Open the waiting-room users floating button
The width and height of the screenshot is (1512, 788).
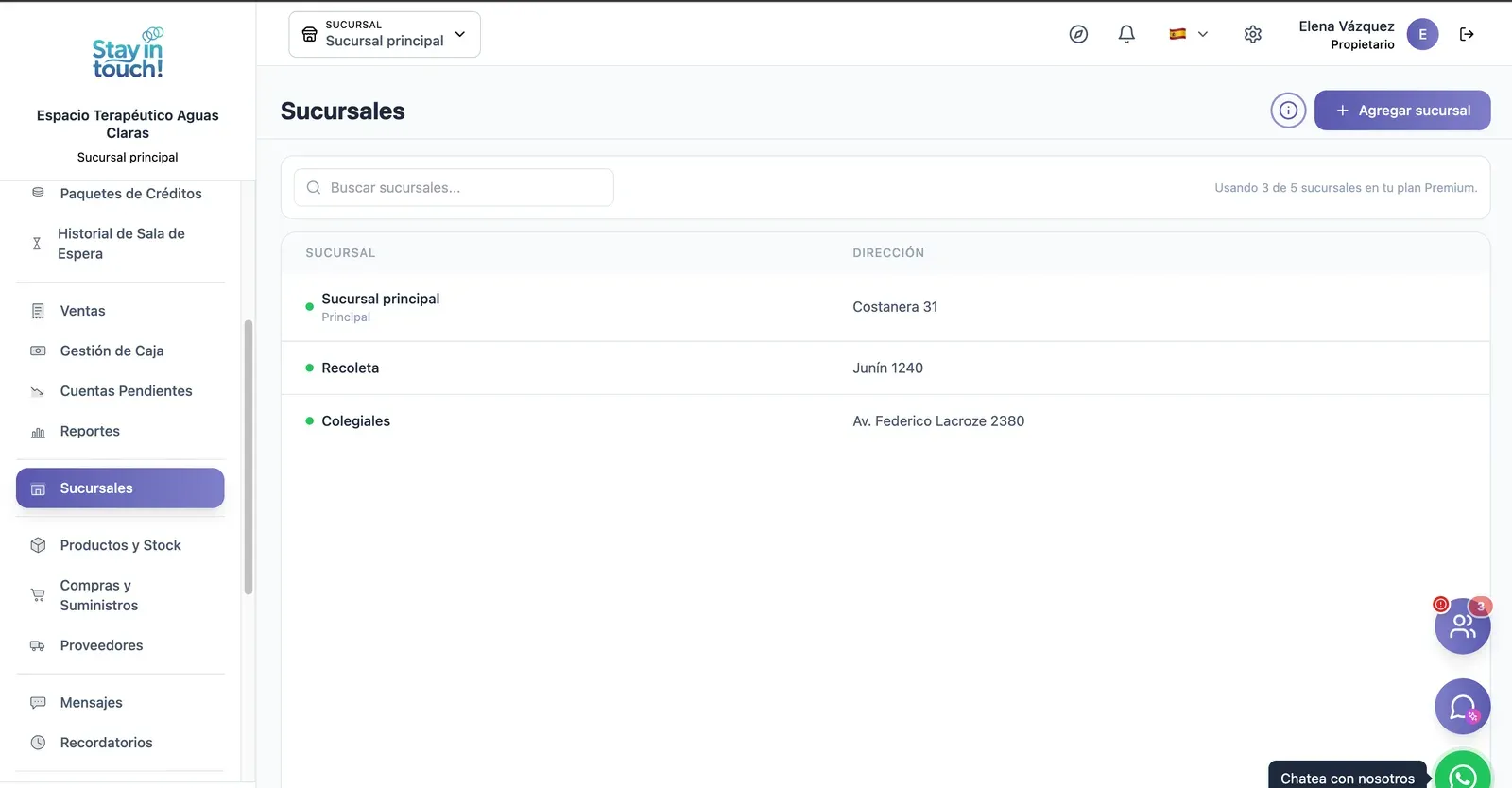pyautogui.click(x=1462, y=625)
